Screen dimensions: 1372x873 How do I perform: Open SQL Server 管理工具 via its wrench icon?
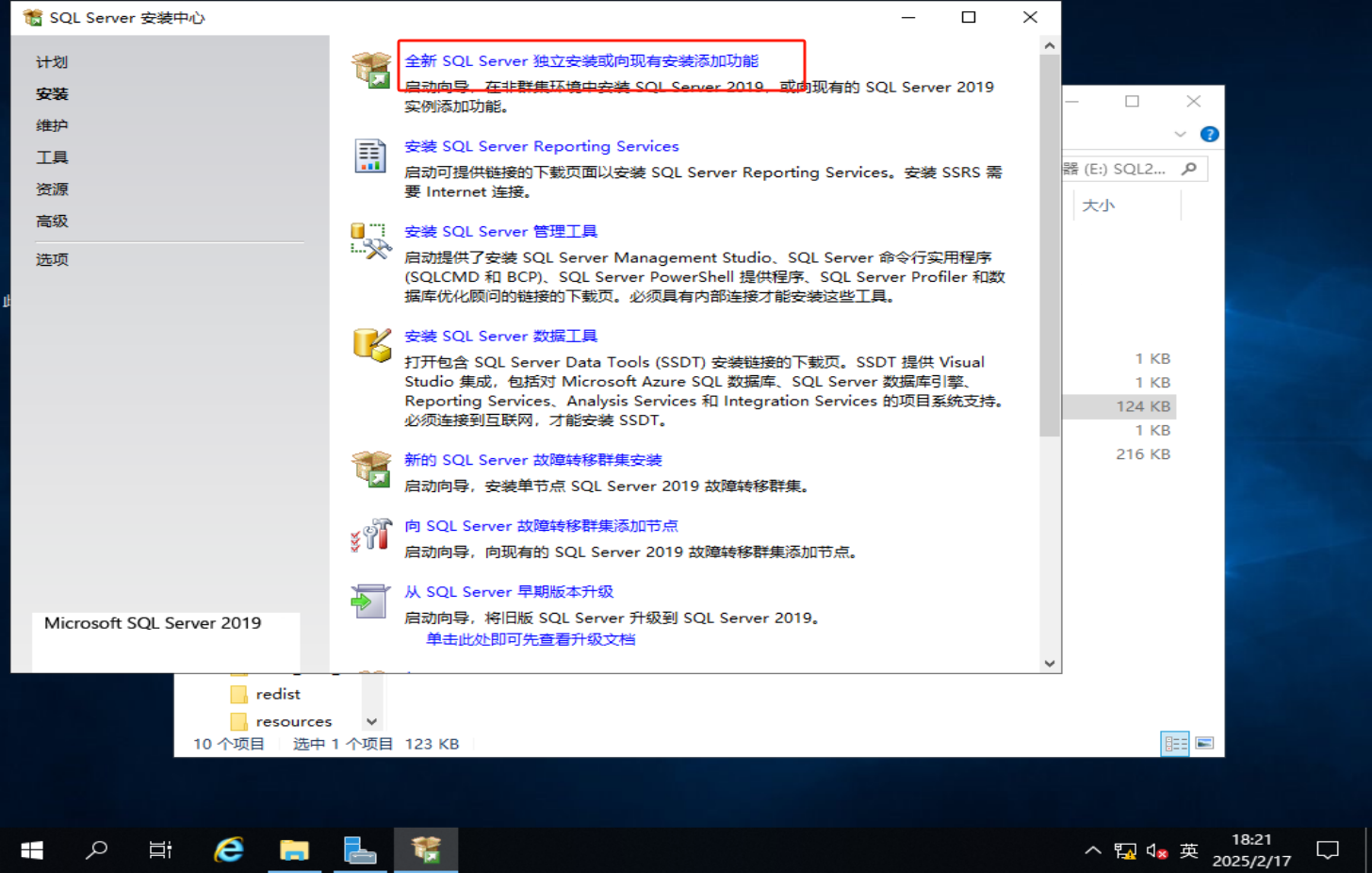371,243
